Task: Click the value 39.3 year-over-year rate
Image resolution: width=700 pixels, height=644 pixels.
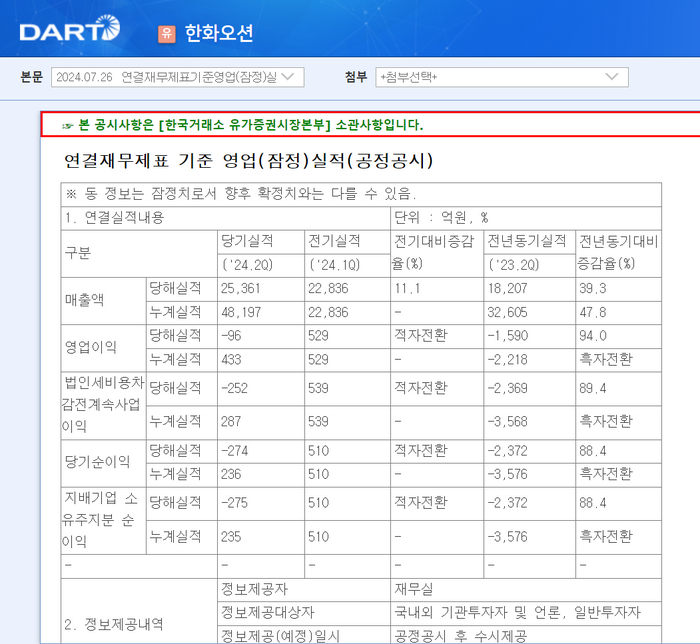Action: (x=593, y=289)
